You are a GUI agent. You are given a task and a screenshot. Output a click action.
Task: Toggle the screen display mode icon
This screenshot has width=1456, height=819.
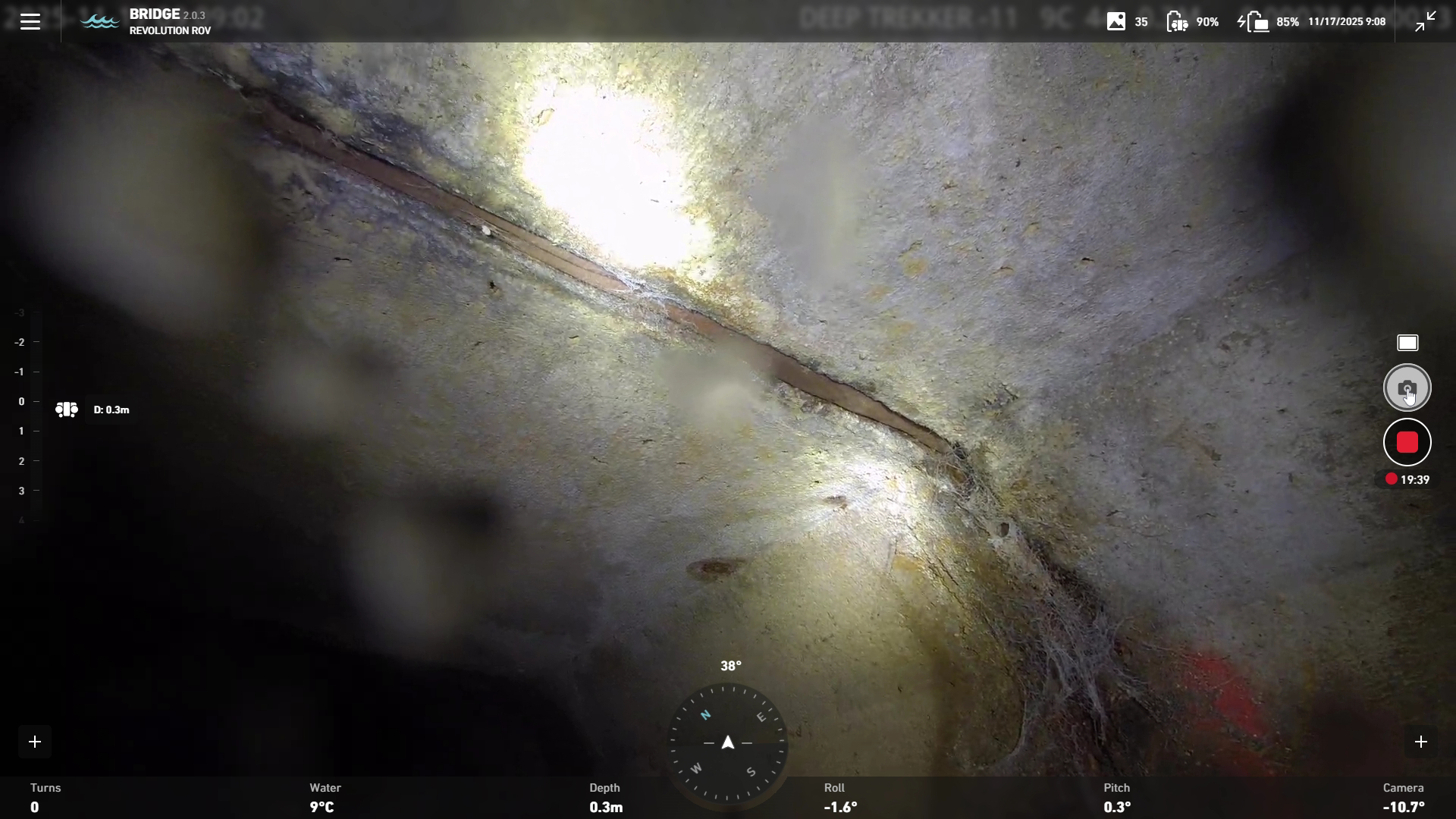click(1407, 343)
